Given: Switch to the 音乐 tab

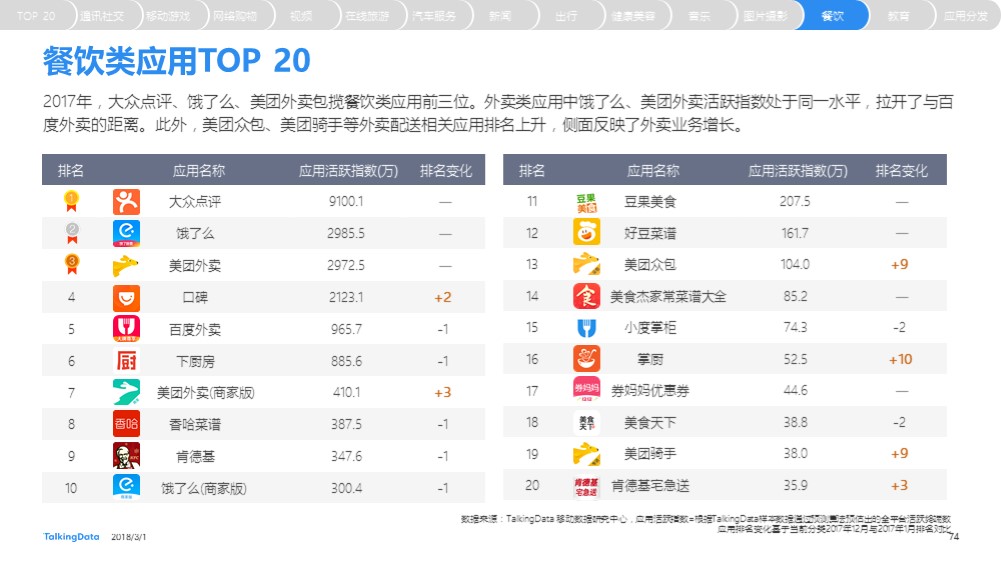Looking at the screenshot, I should [x=699, y=16].
